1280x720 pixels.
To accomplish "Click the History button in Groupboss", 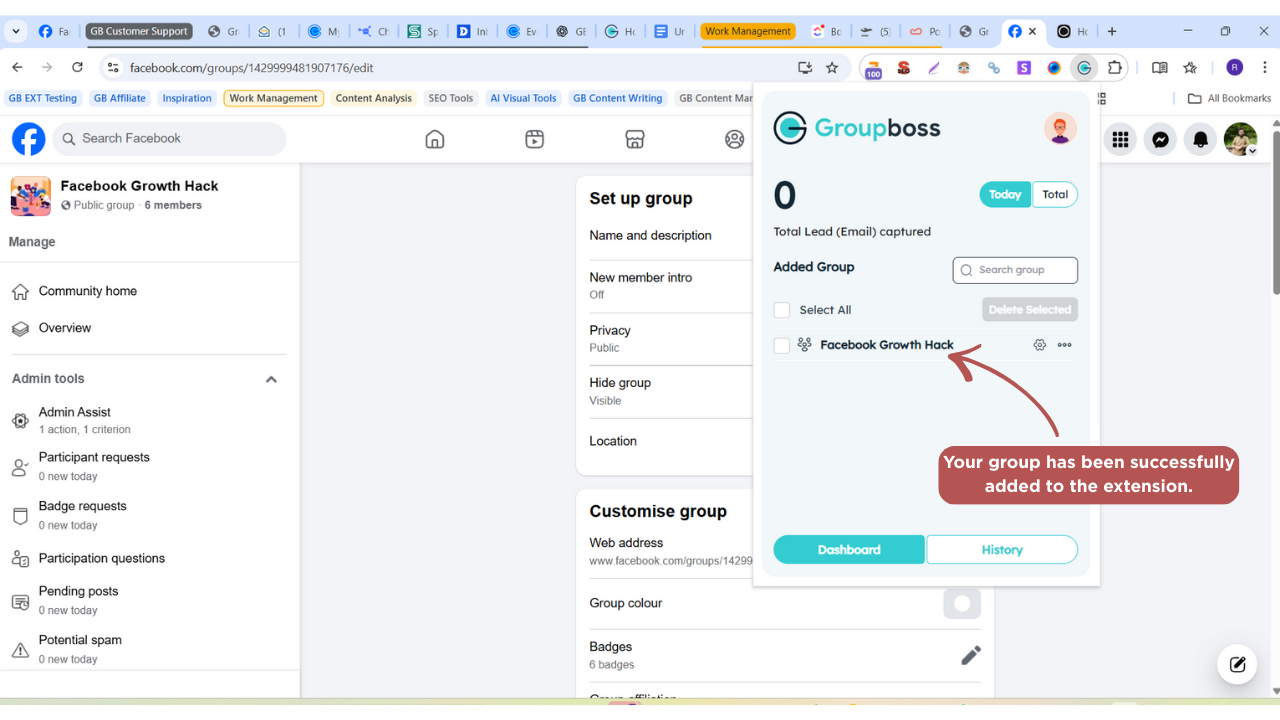I will click(1002, 550).
